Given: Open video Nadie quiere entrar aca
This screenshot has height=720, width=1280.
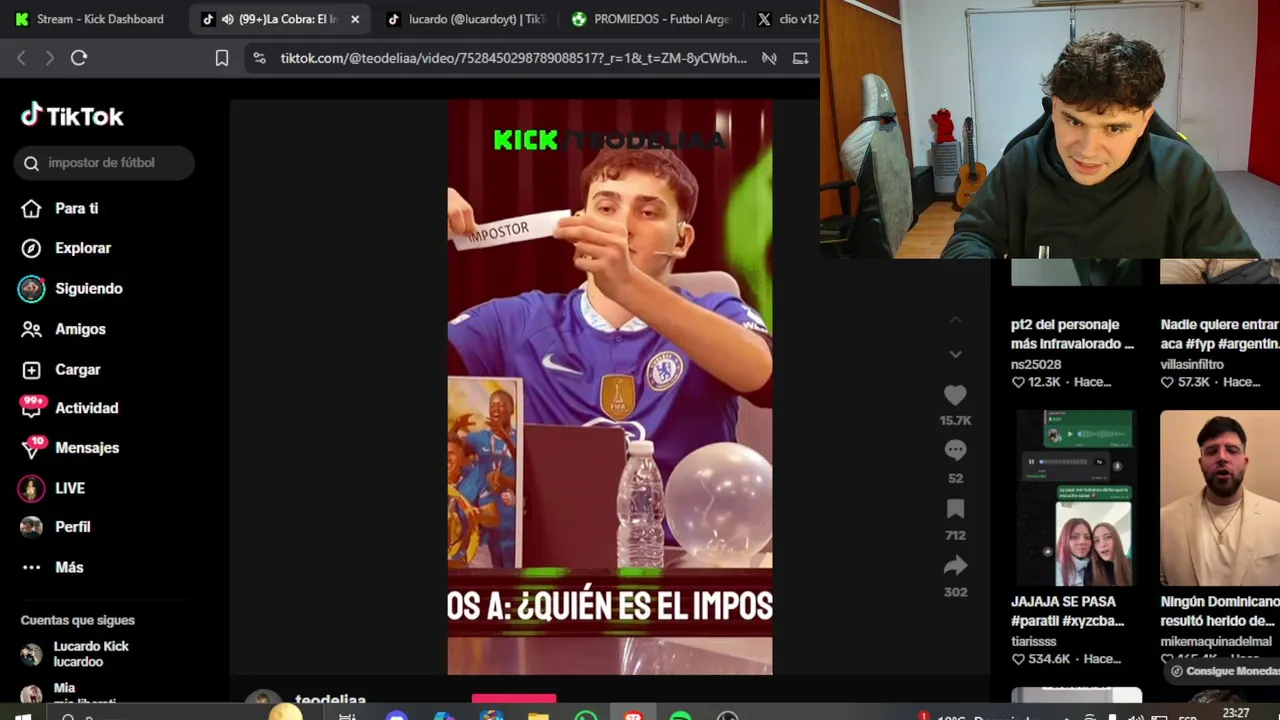Looking at the screenshot, I should pos(1220,334).
